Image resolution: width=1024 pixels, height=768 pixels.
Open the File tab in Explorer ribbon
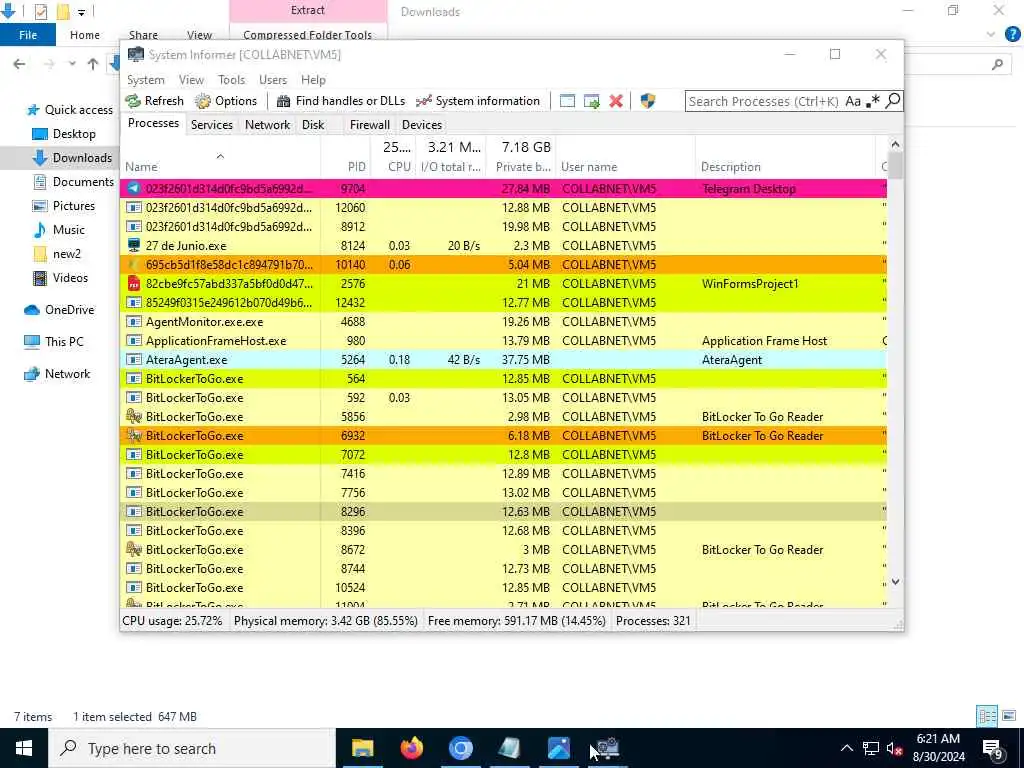[x=27, y=35]
